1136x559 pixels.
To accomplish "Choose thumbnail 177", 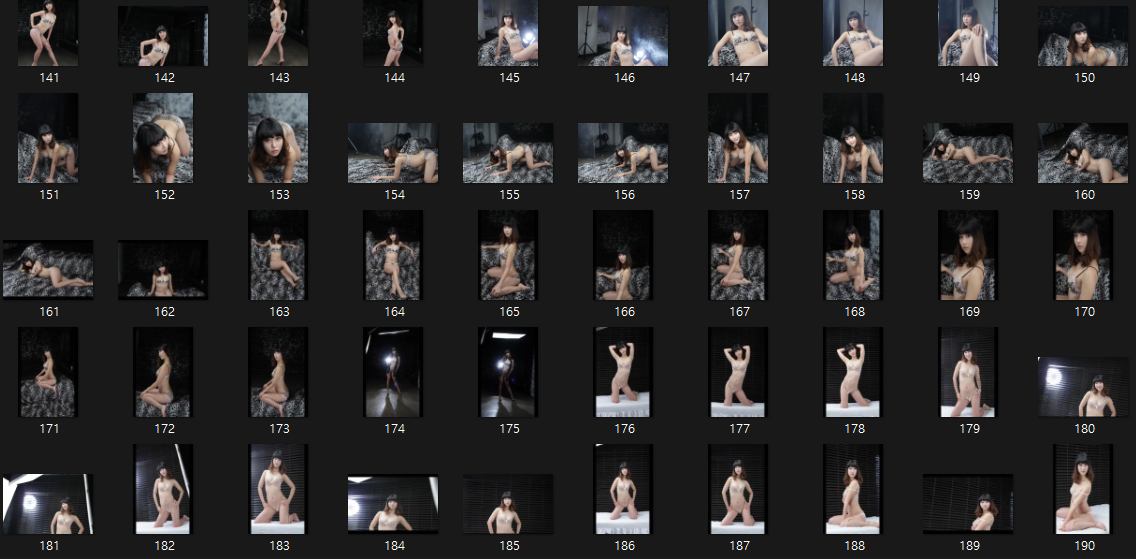I will pyautogui.click(x=738, y=372).
